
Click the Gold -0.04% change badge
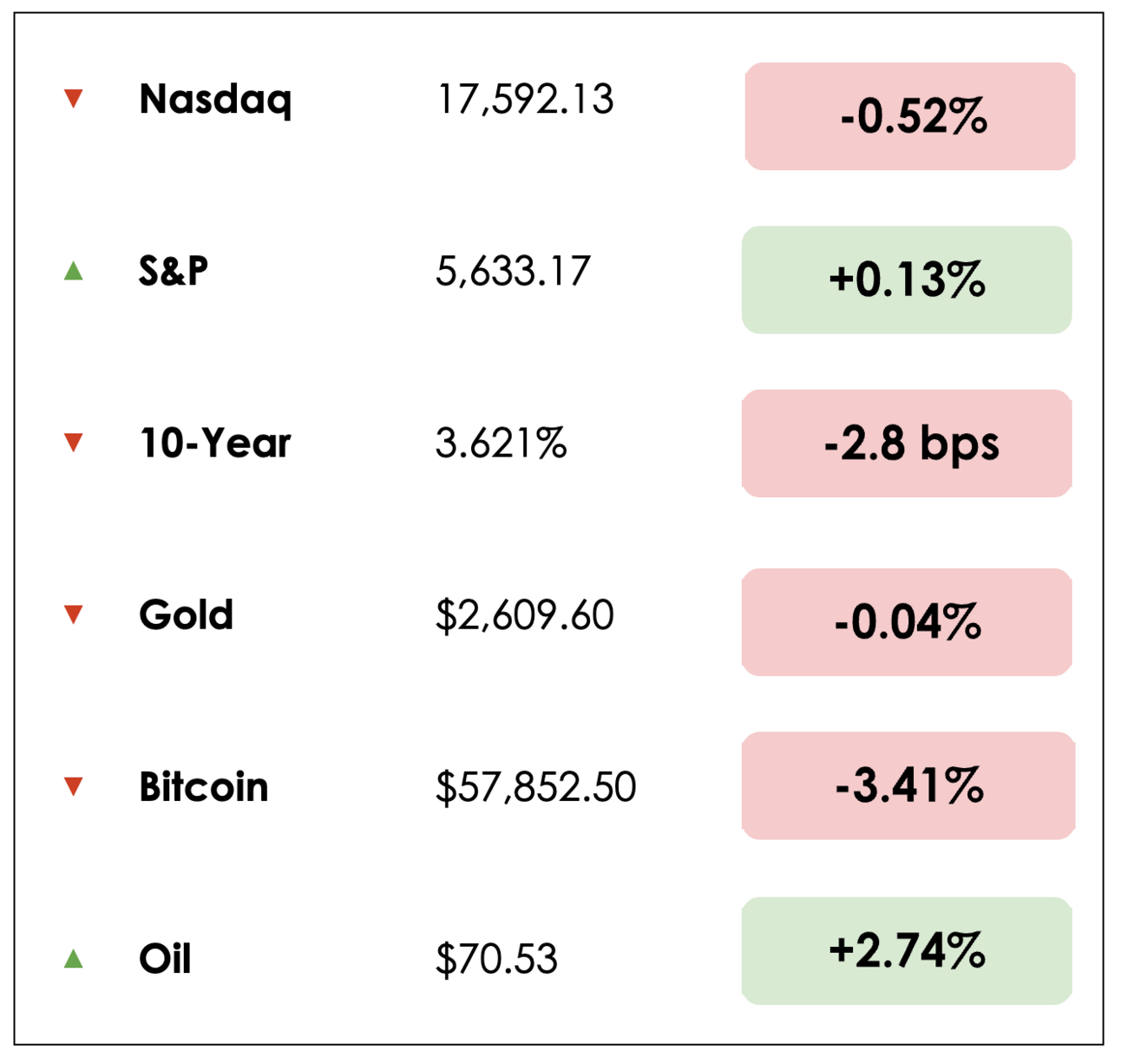pos(907,622)
